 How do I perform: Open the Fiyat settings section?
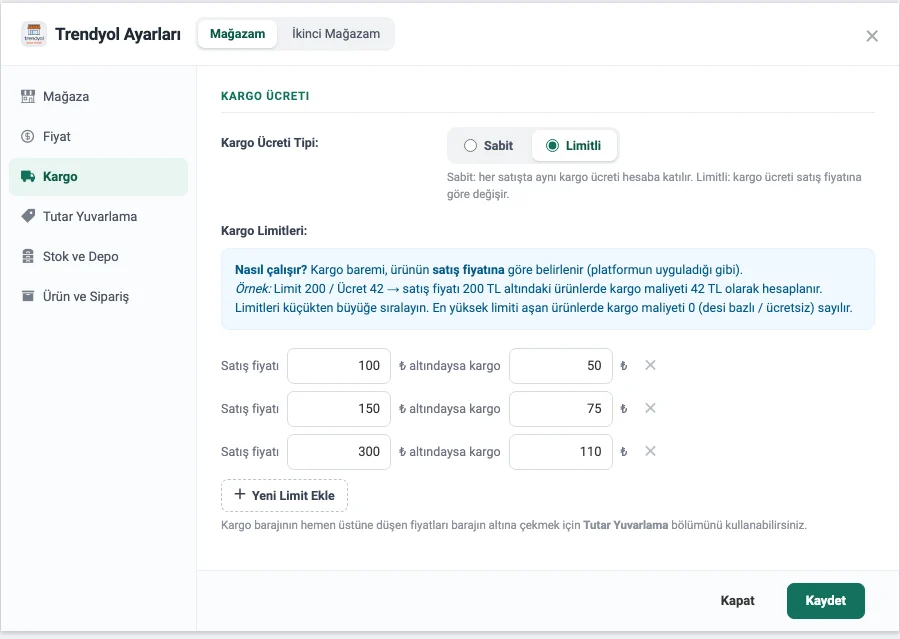pos(98,137)
